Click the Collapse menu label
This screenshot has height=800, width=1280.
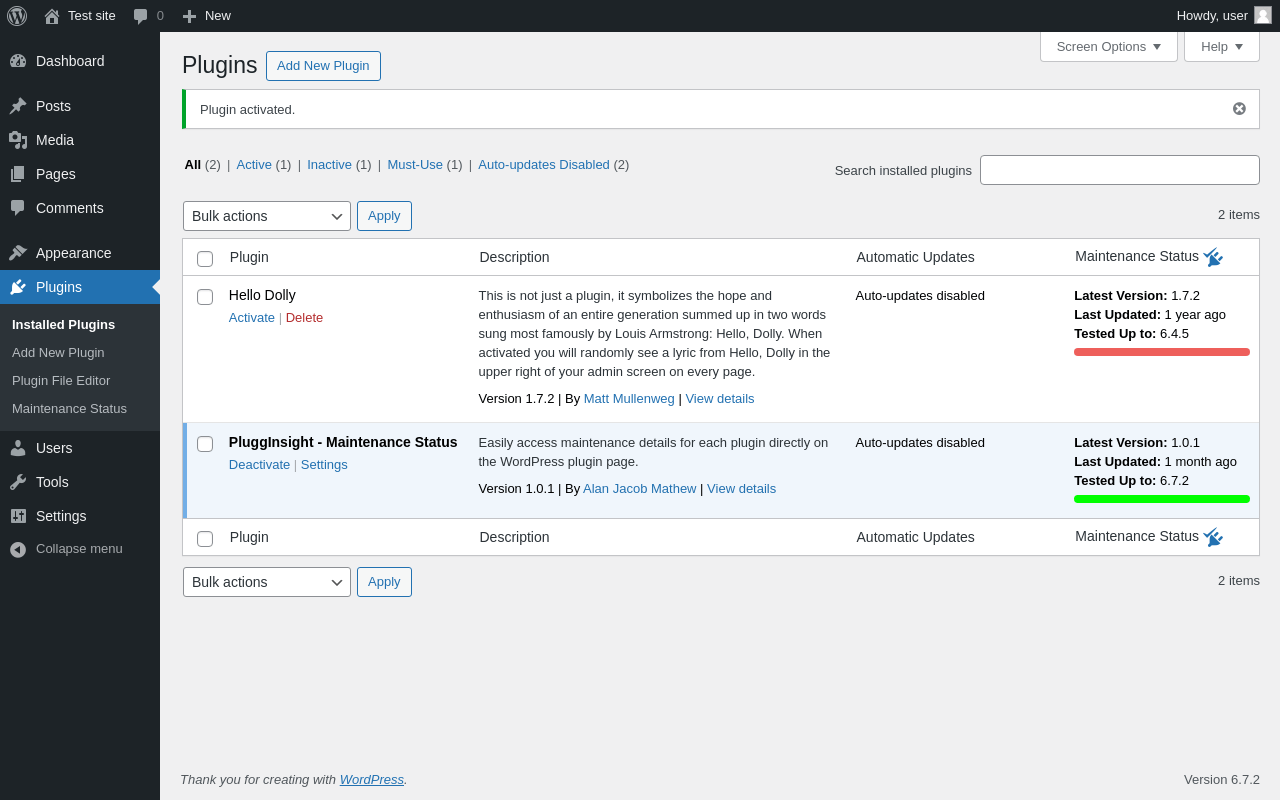[x=79, y=549]
